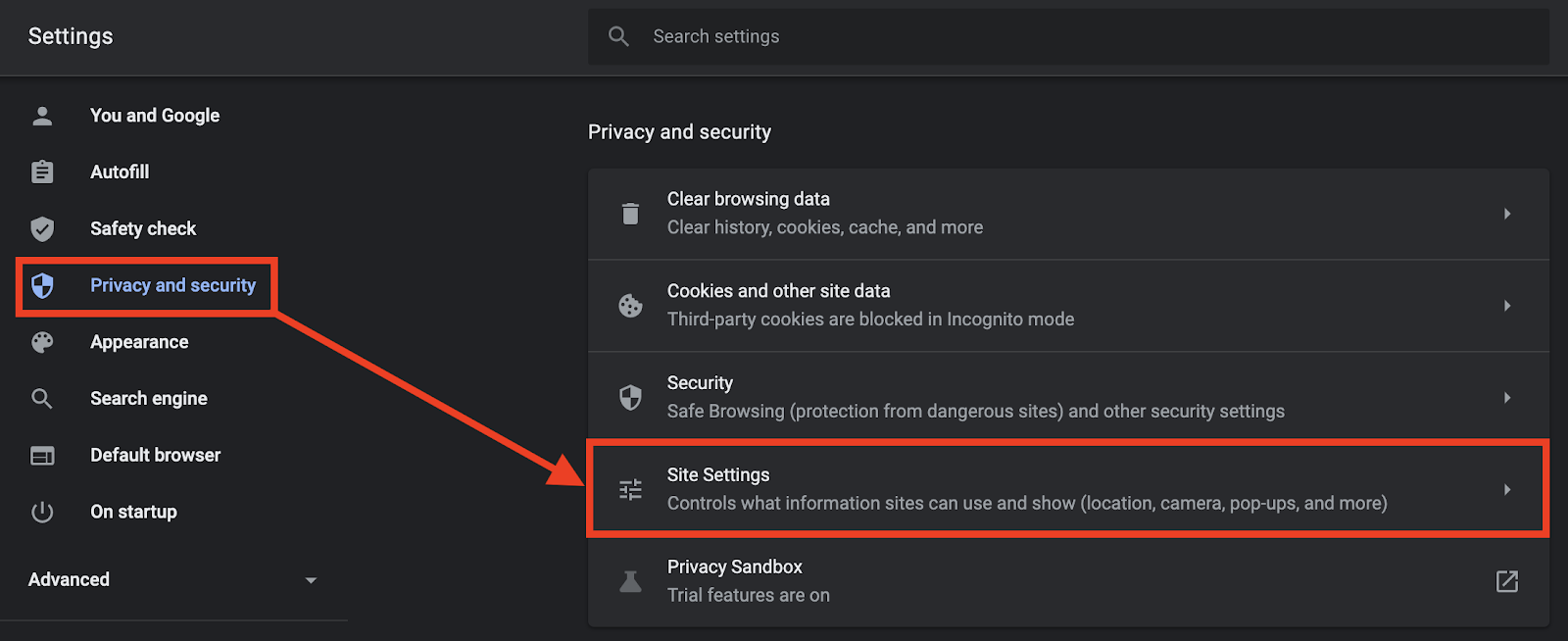1568x641 pixels.
Task: Expand the Advanced section arrow
Action: click(x=311, y=580)
